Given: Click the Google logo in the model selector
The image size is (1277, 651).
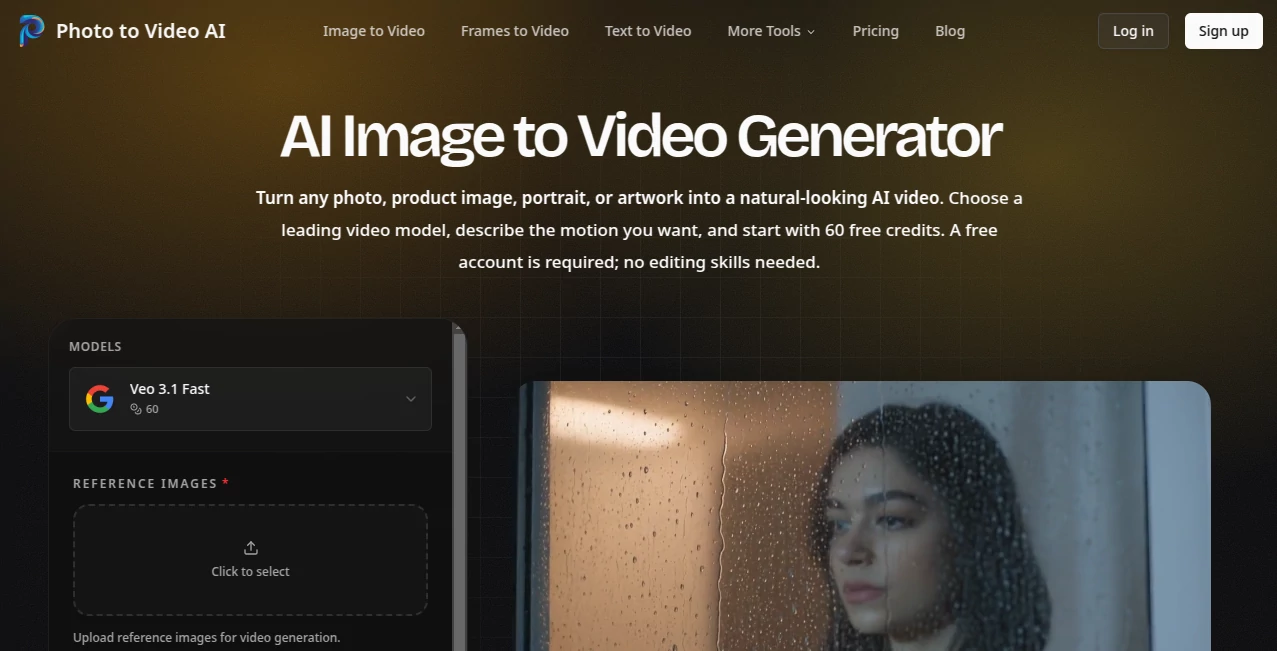Looking at the screenshot, I should coord(99,399).
